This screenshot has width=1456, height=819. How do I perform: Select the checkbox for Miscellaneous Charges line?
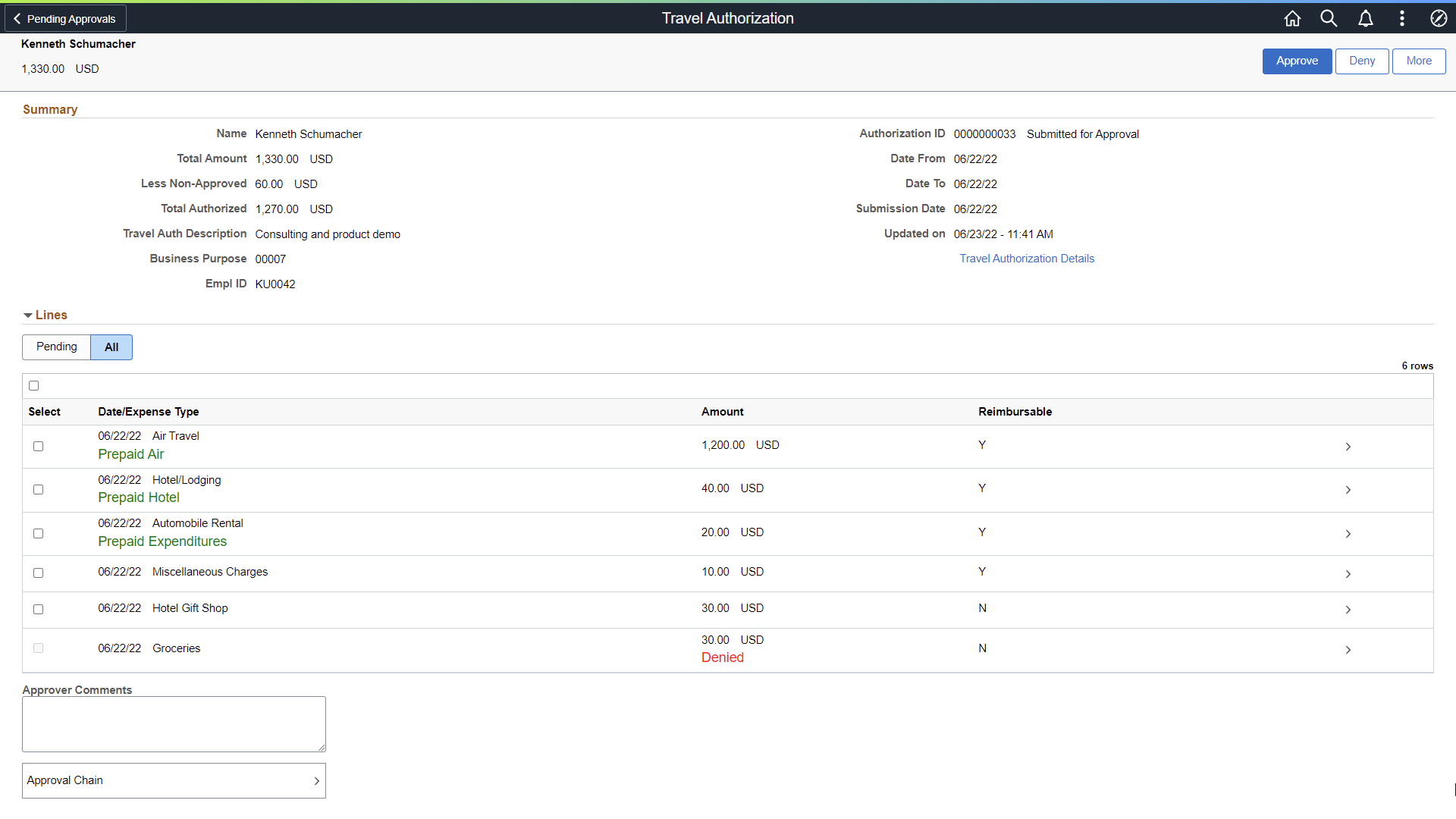tap(38, 572)
